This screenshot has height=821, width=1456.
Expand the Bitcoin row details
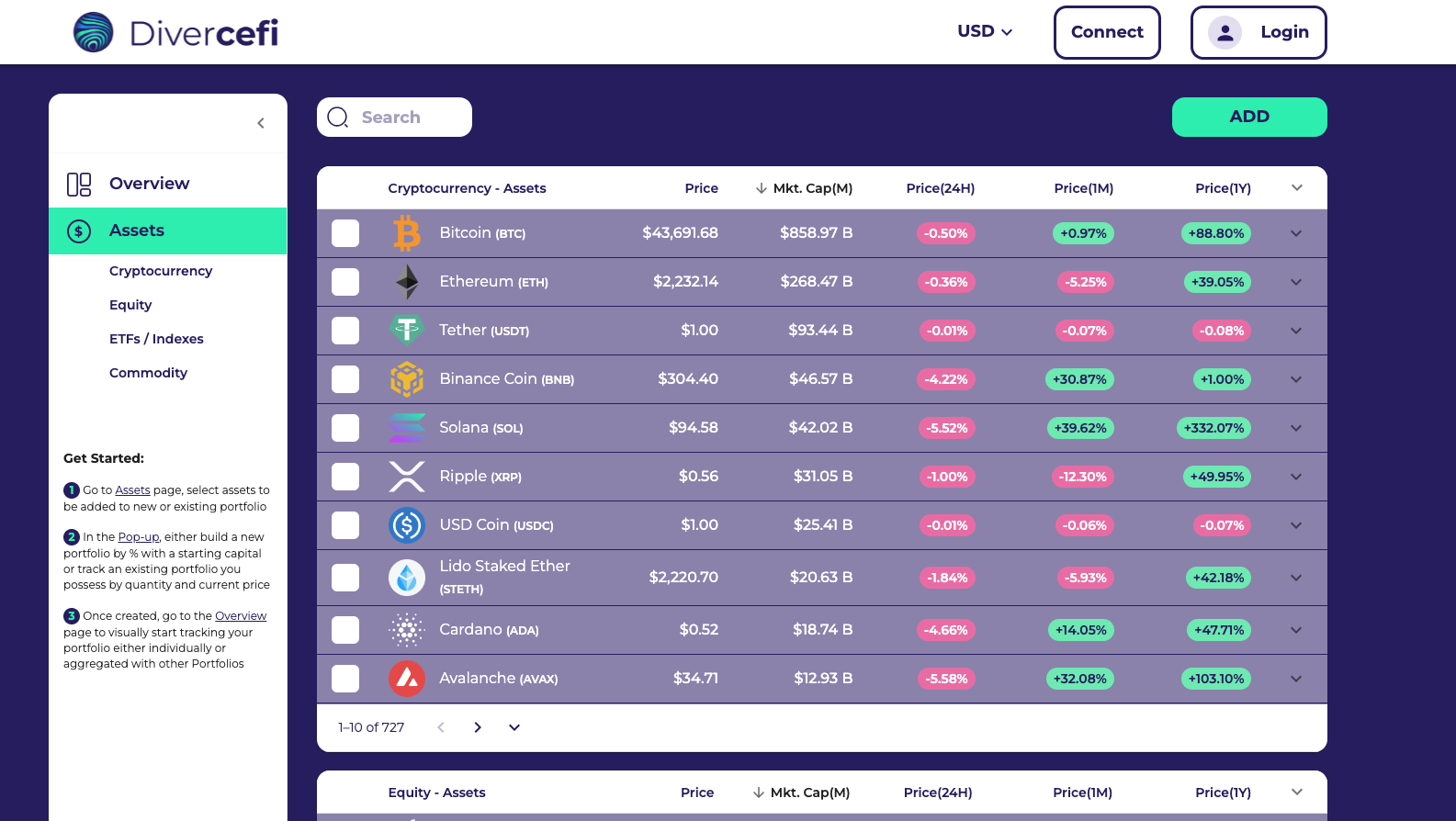coord(1296,233)
